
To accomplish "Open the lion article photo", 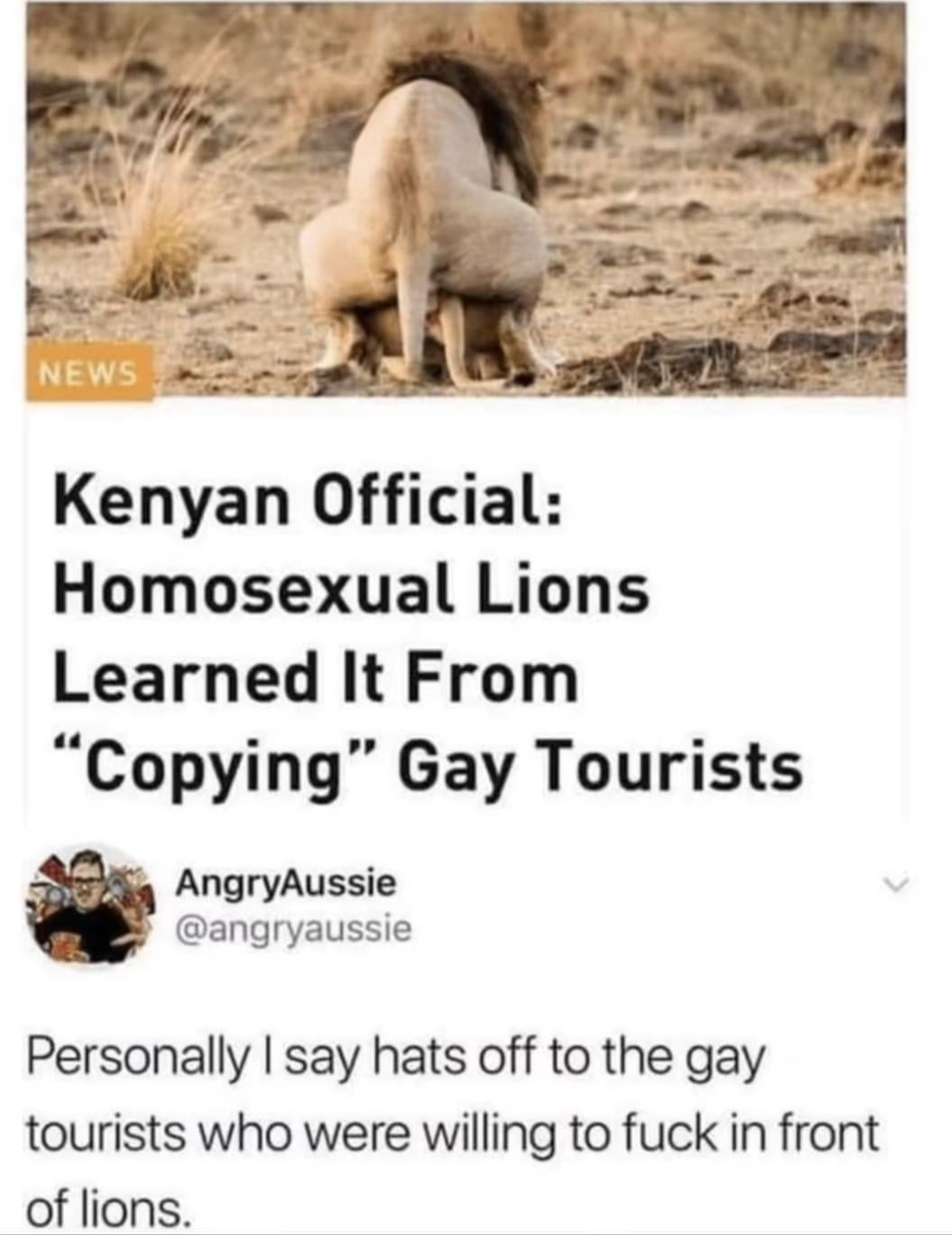I will 467,199.
